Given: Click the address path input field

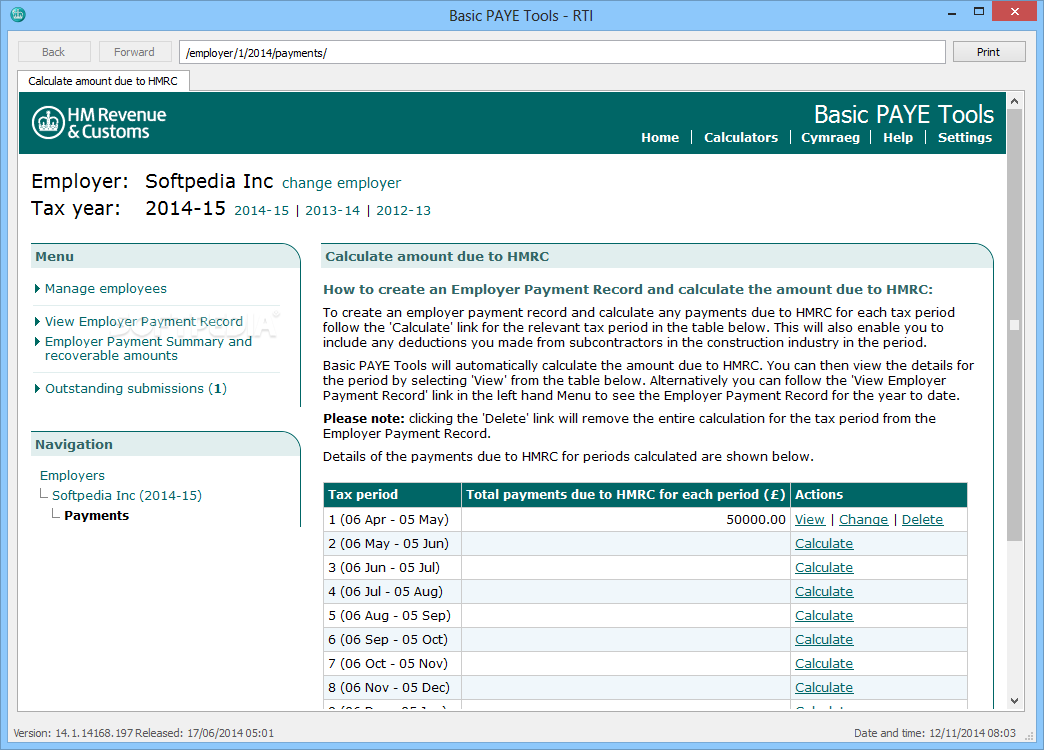Looking at the screenshot, I should [562, 53].
